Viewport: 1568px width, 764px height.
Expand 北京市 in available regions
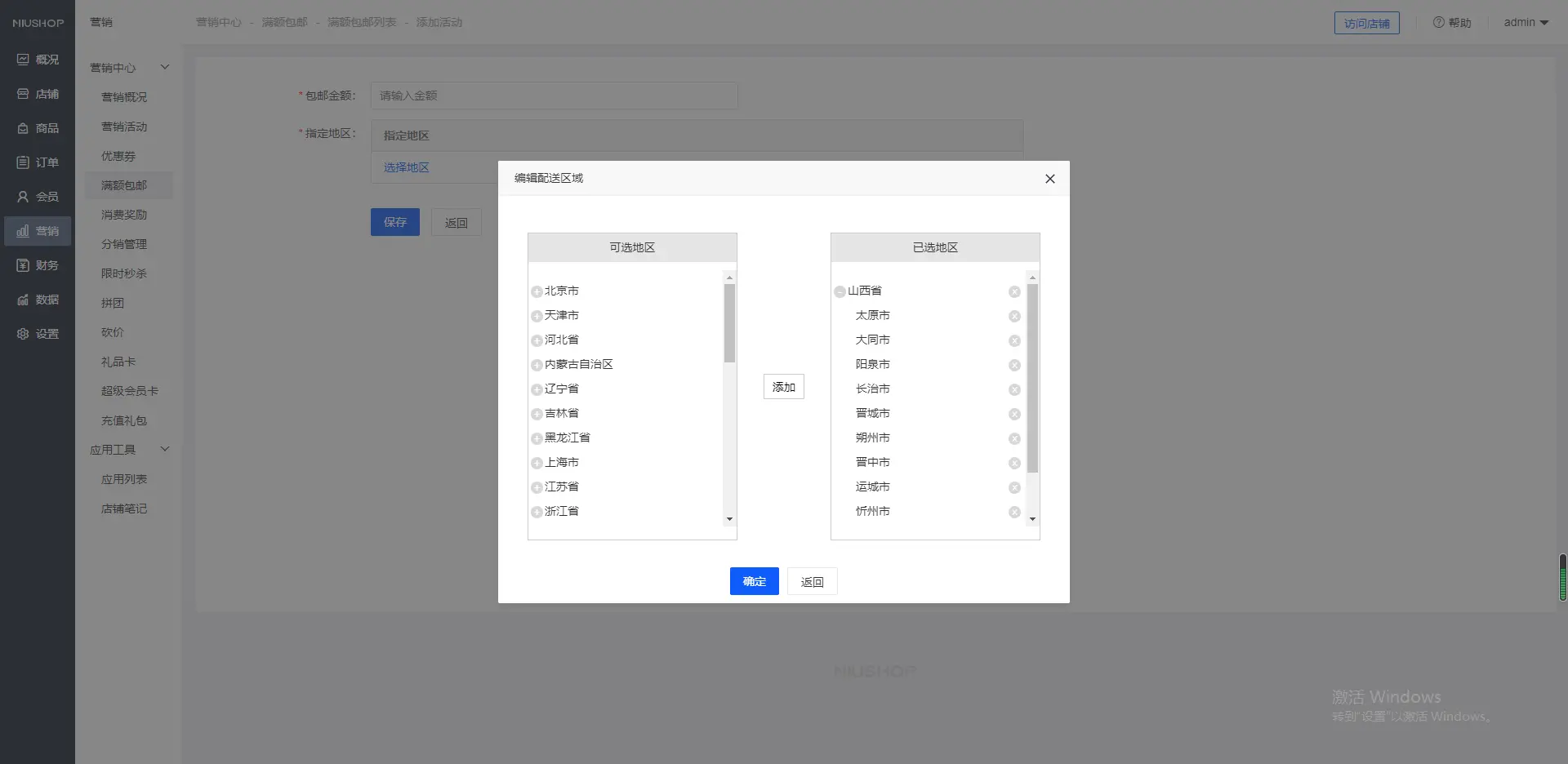tap(537, 291)
